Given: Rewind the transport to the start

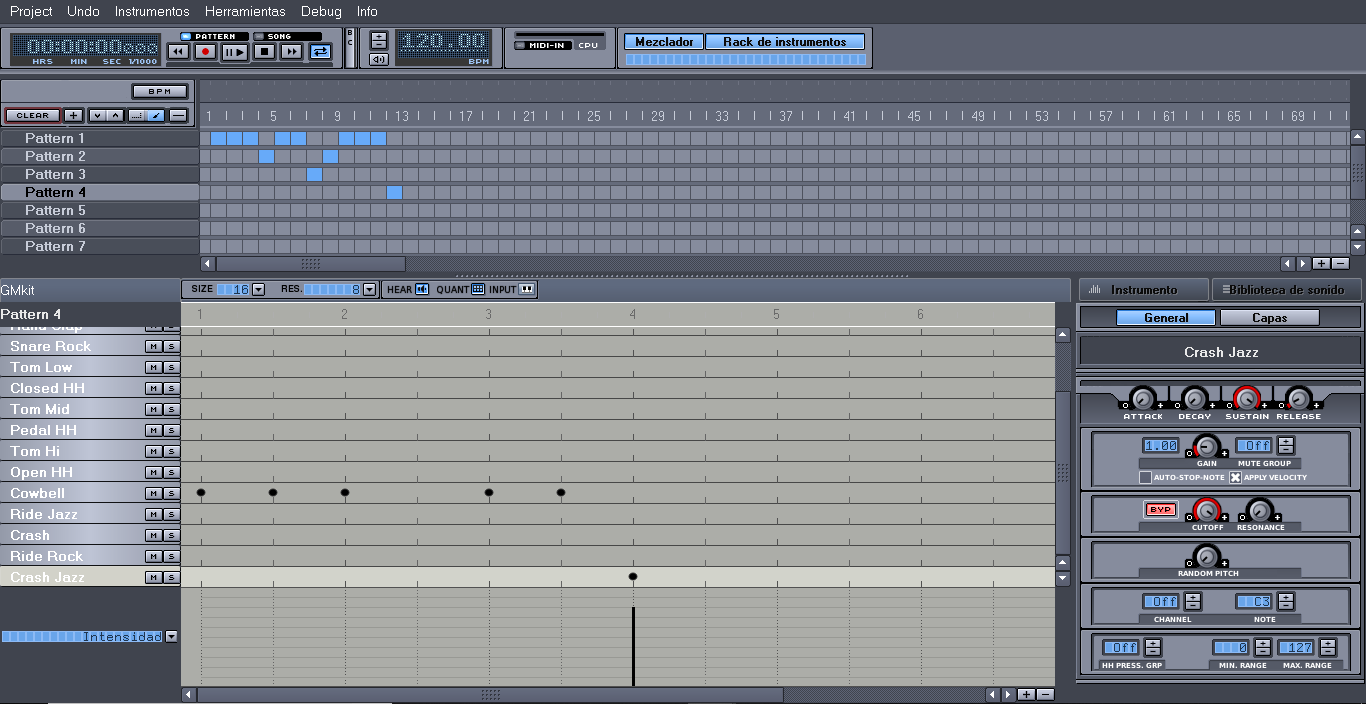Looking at the screenshot, I should (x=178, y=51).
